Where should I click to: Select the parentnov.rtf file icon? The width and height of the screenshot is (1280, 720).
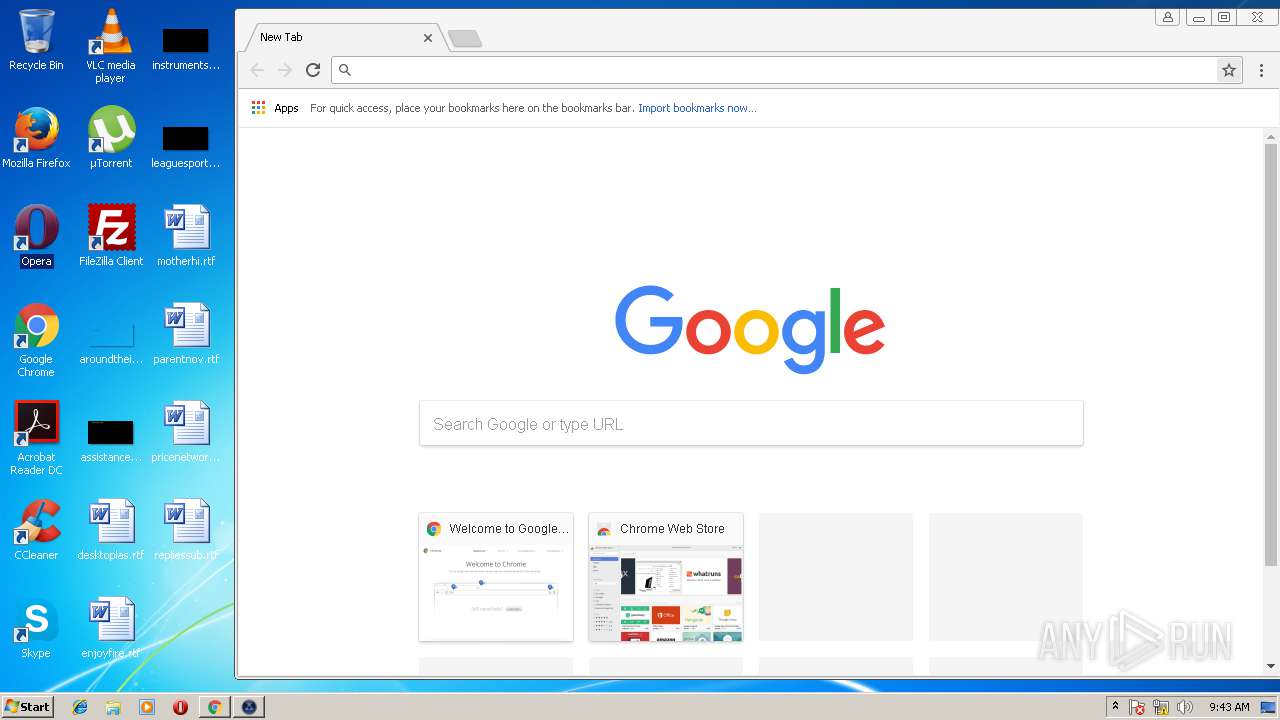pyautogui.click(x=186, y=334)
